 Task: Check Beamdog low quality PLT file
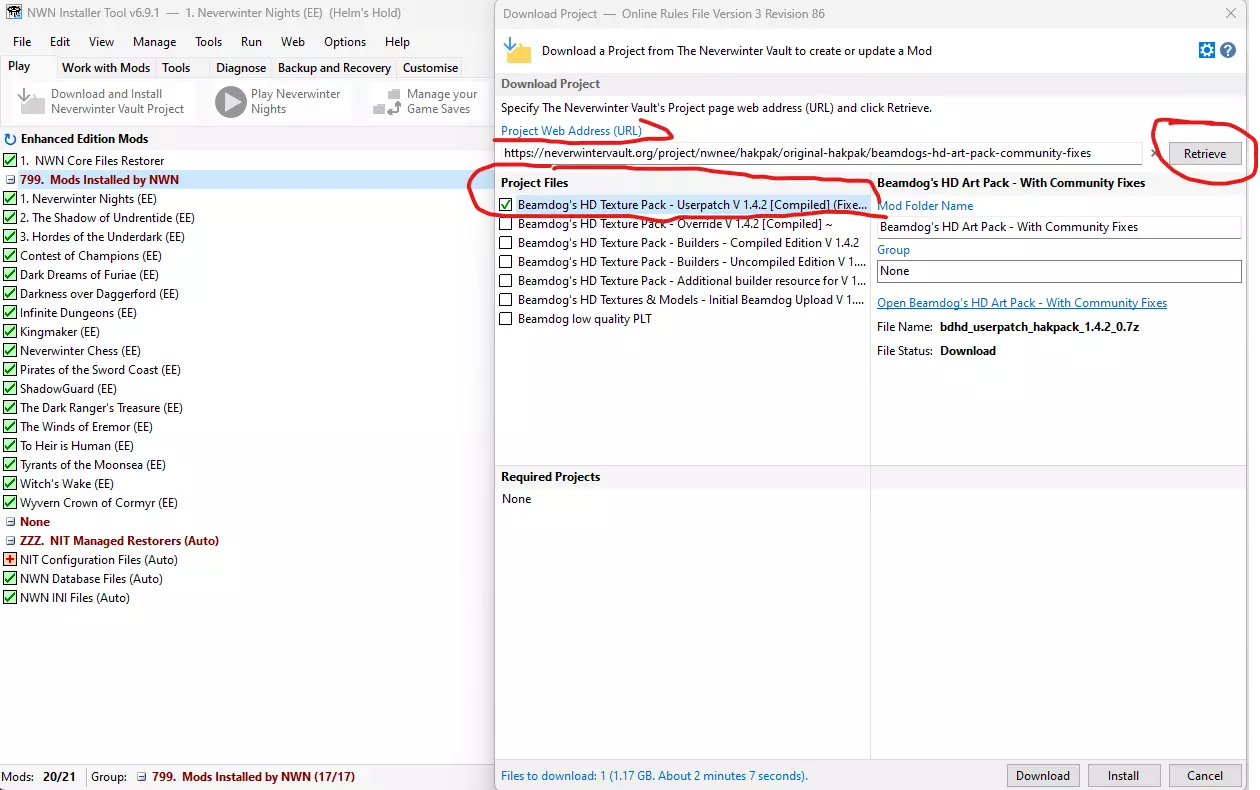(506, 319)
